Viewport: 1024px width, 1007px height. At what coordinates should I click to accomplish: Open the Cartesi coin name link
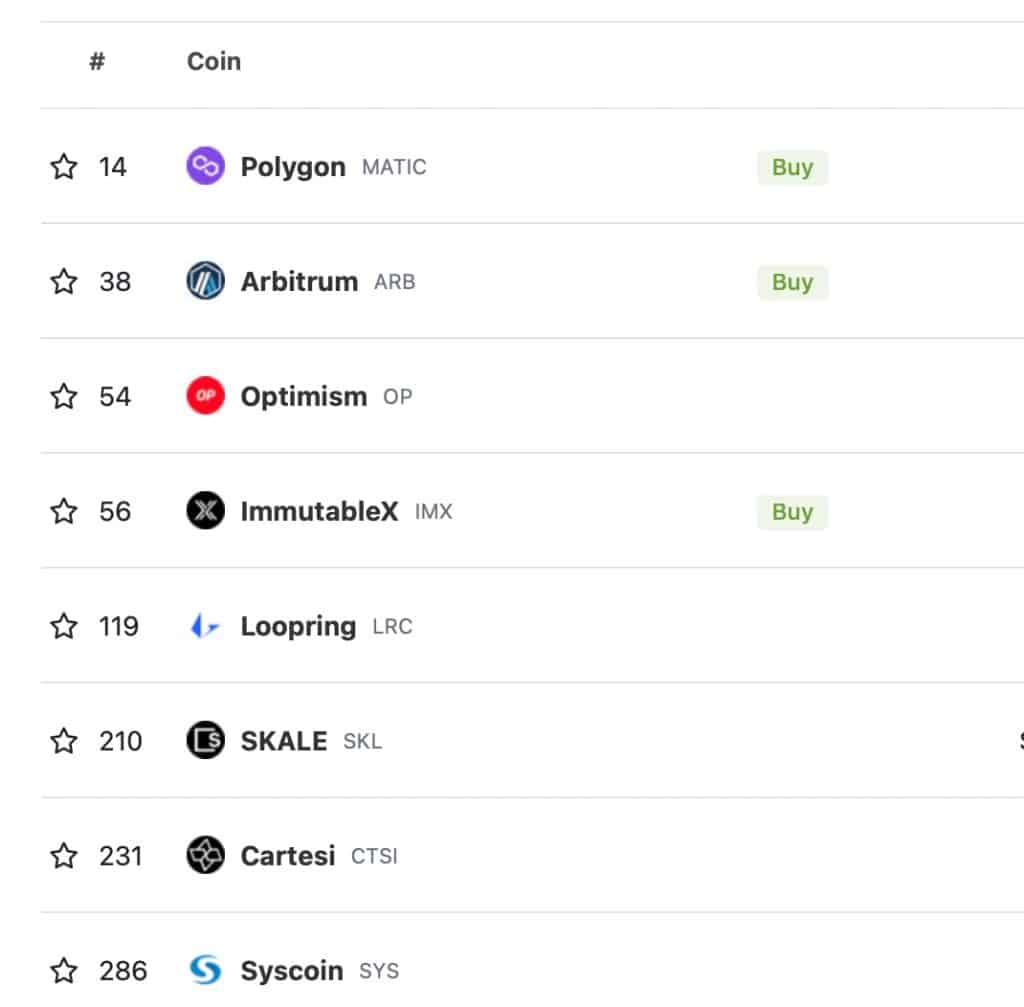(288, 856)
